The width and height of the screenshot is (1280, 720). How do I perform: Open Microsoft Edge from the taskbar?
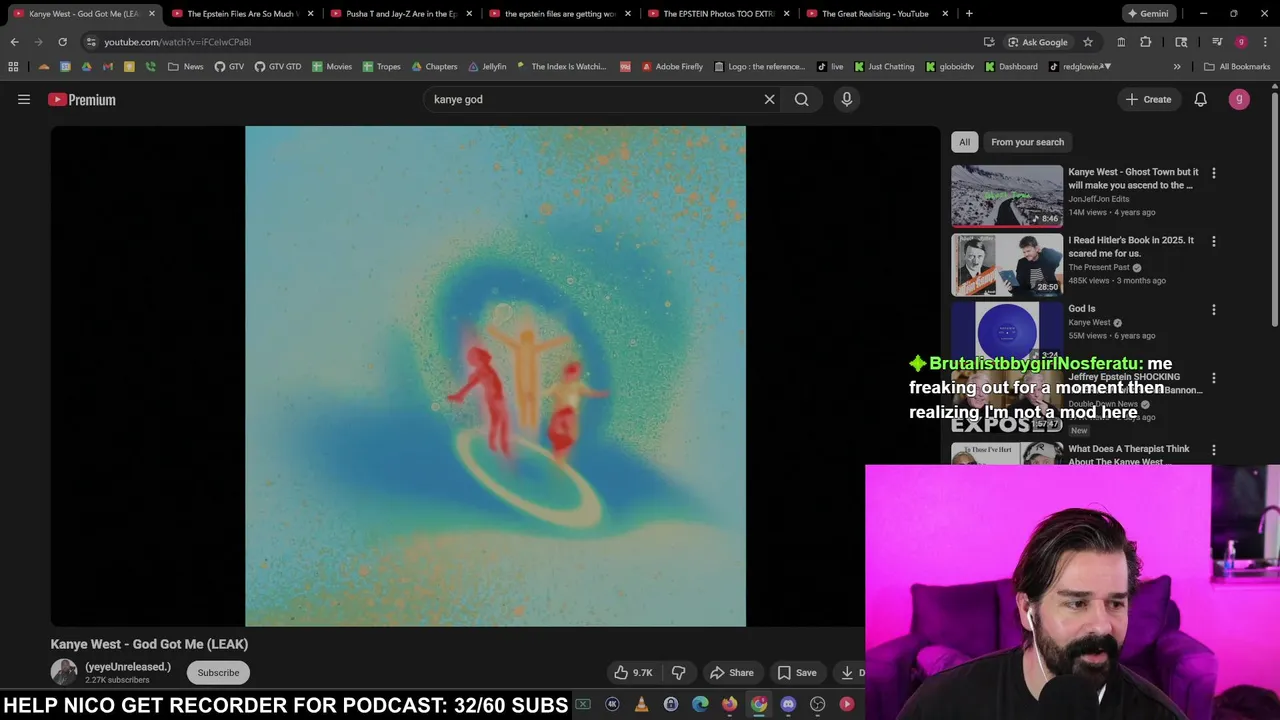(700, 704)
